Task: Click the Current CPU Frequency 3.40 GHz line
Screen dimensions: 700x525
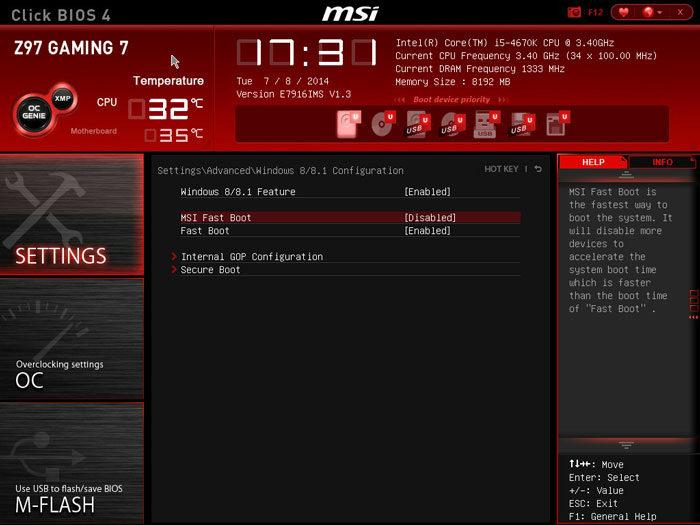Action: [526, 56]
